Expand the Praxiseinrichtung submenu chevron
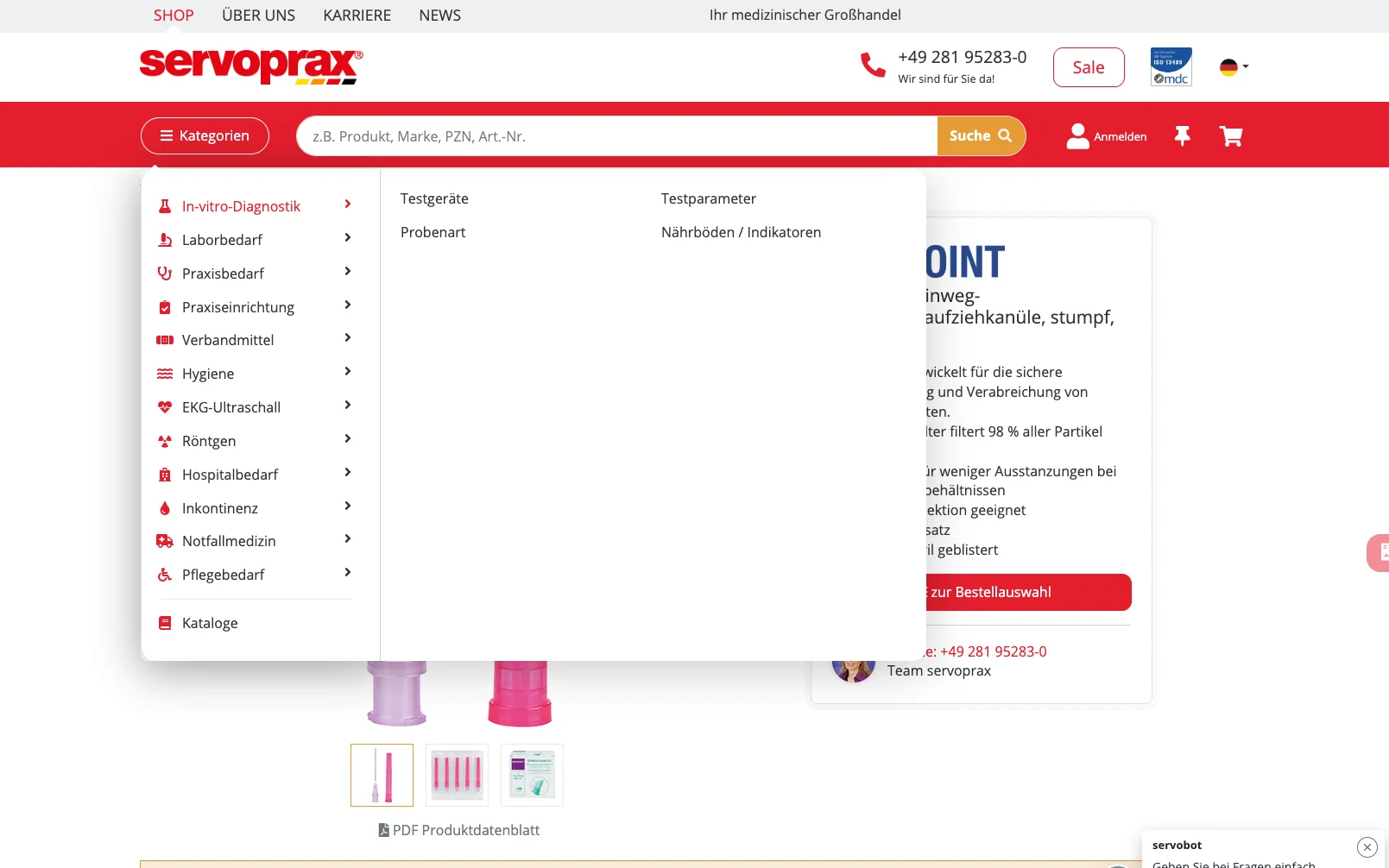 tap(348, 305)
